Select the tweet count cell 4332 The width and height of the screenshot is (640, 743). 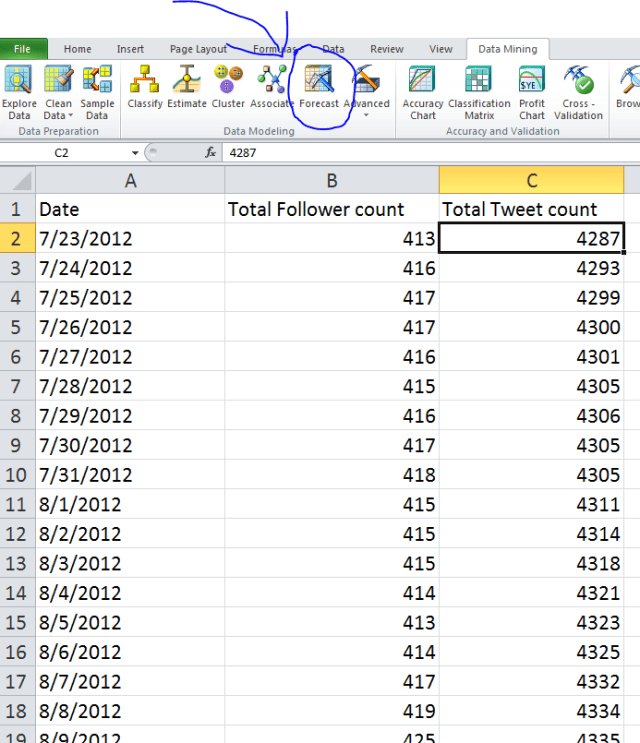532,681
